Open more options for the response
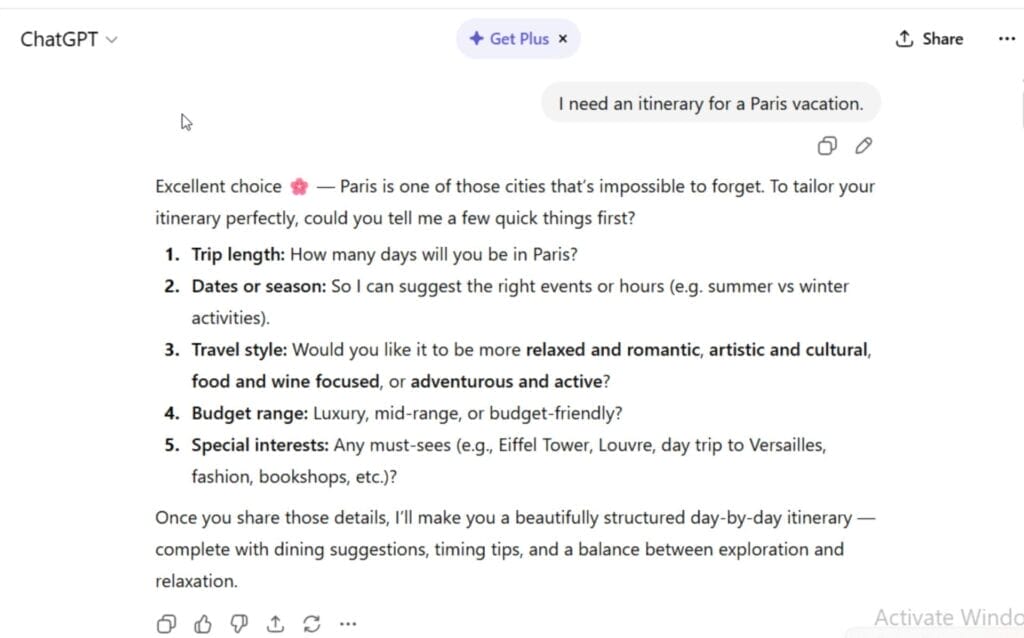Viewport: 1024px width, 638px height. click(347, 623)
